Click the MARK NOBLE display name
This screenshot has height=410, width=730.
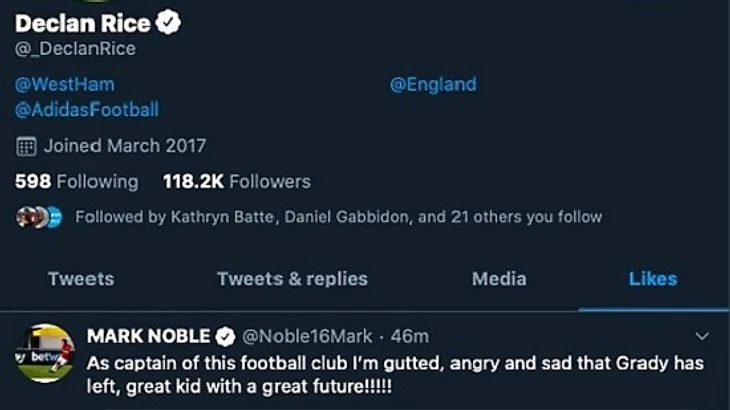(x=148, y=336)
